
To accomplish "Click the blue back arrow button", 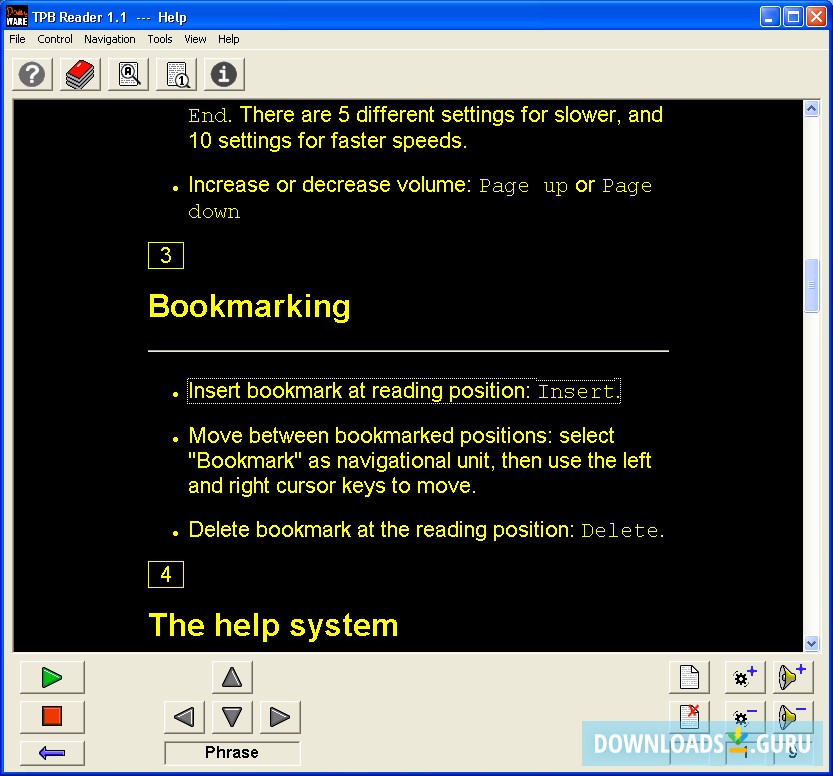I will pos(51,752).
